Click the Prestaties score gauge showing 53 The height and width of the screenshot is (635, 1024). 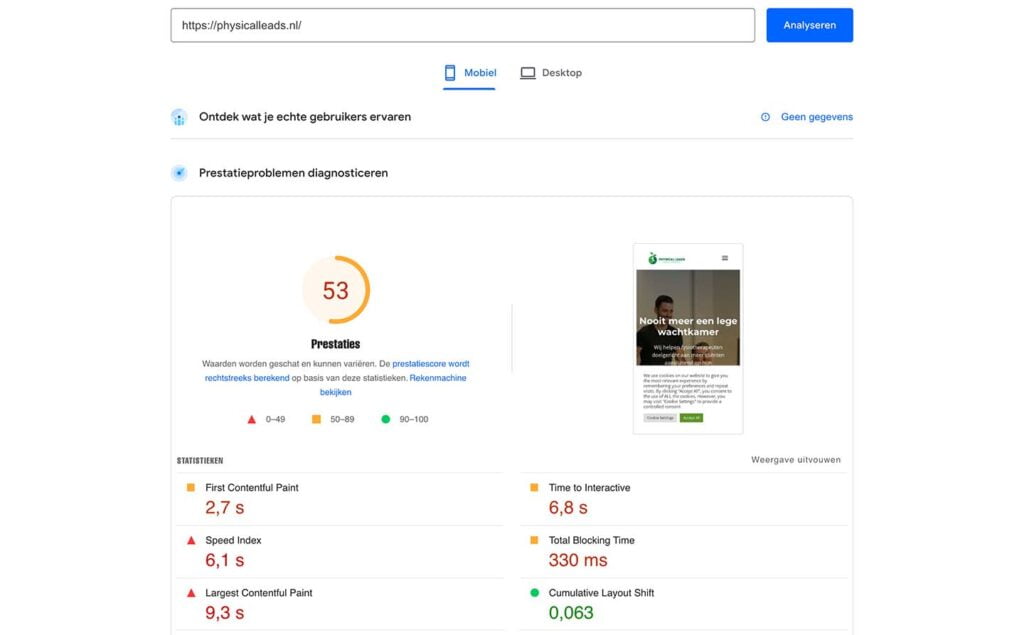336,289
